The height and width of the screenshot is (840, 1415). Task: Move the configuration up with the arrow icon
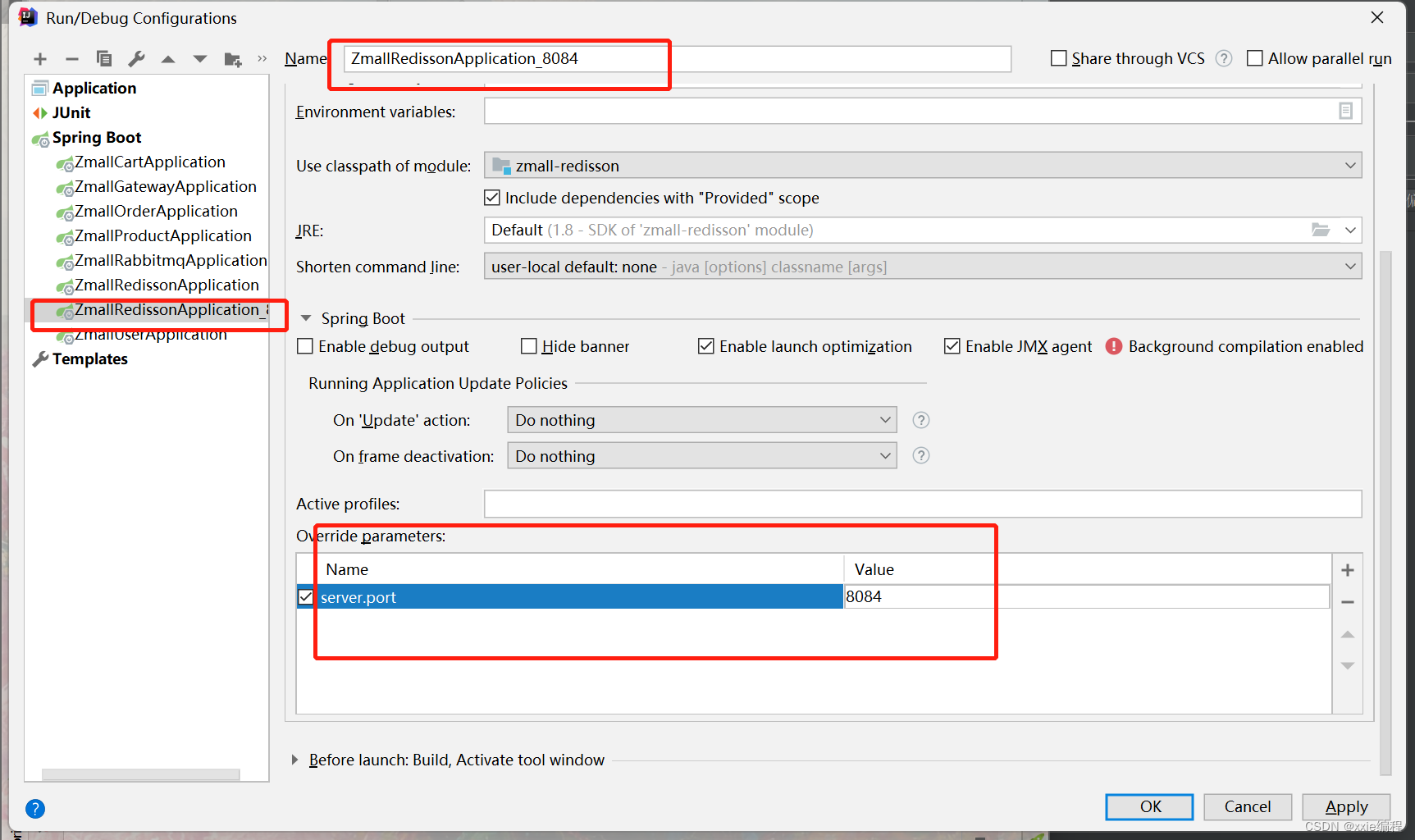168,59
